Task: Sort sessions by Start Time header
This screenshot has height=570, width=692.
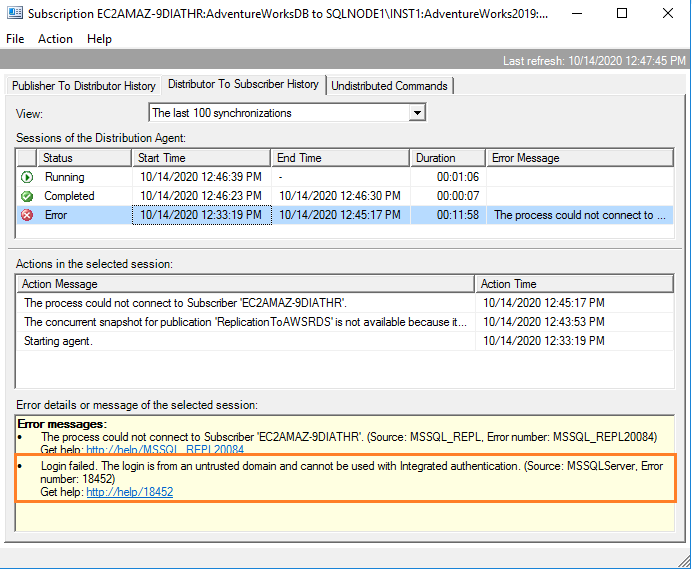Action: (x=201, y=158)
